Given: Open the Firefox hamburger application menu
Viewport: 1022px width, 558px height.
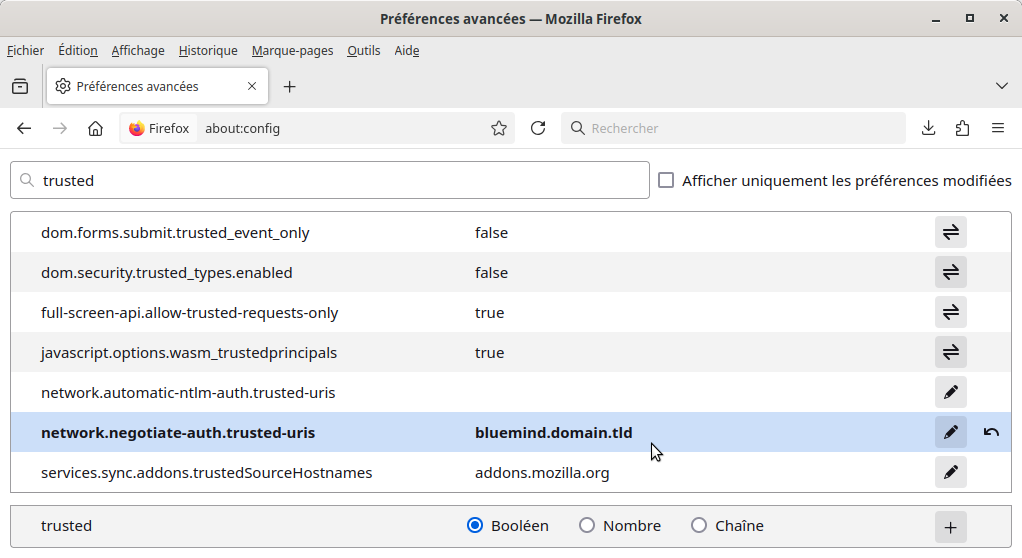Looking at the screenshot, I should pyautogui.click(x=997, y=128).
